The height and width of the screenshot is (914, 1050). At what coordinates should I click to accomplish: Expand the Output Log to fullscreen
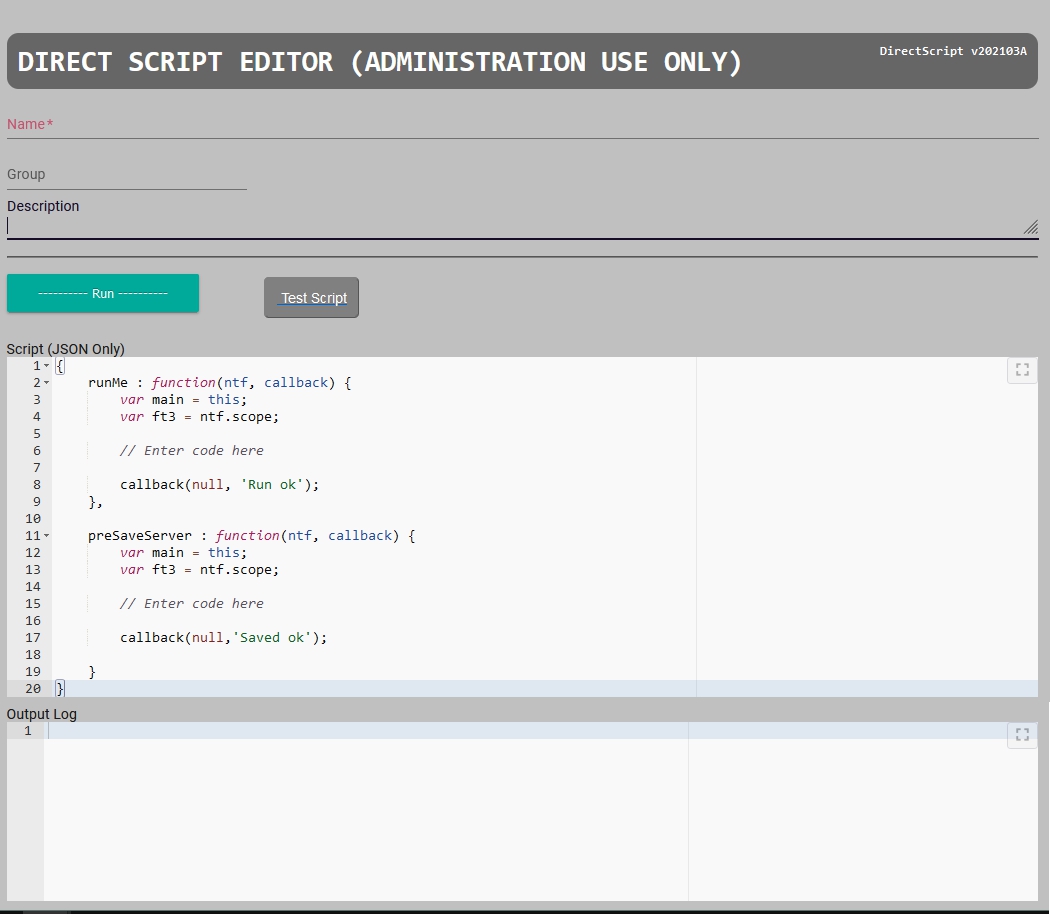(1021, 734)
